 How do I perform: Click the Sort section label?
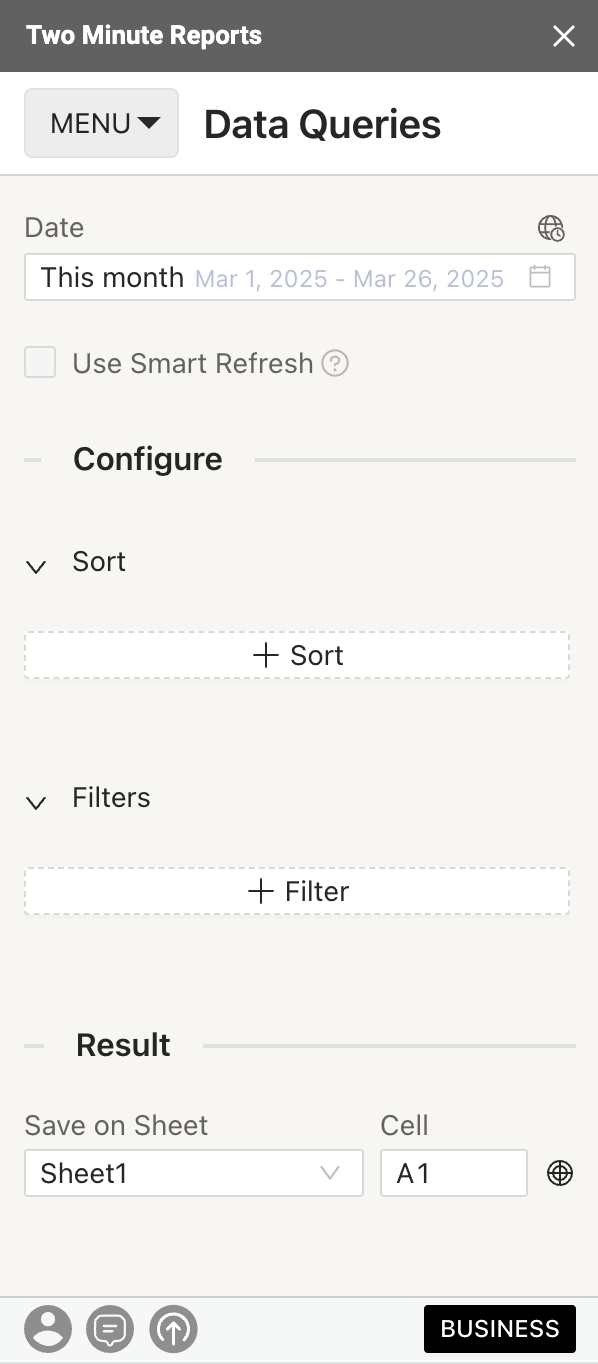[x=99, y=561]
